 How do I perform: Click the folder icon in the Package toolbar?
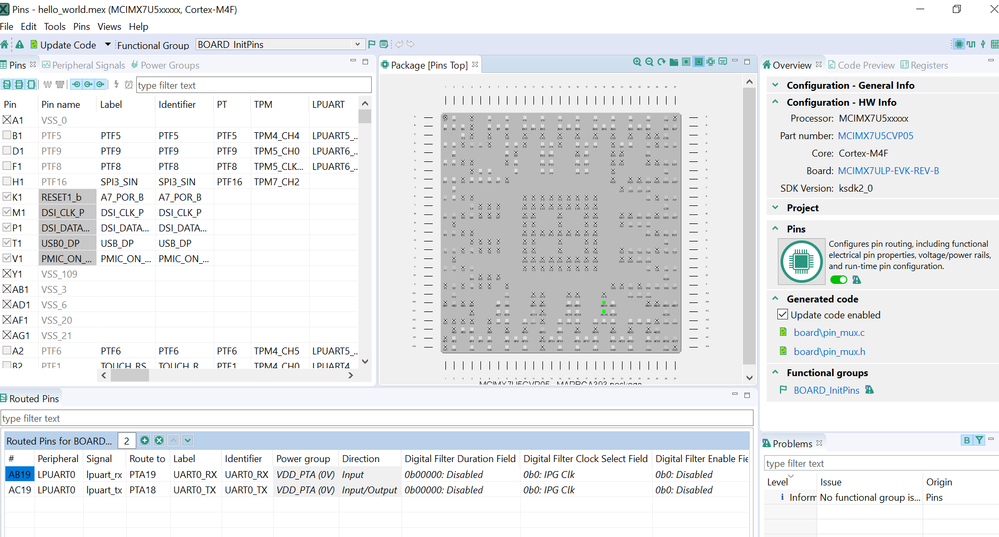(673, 62)
